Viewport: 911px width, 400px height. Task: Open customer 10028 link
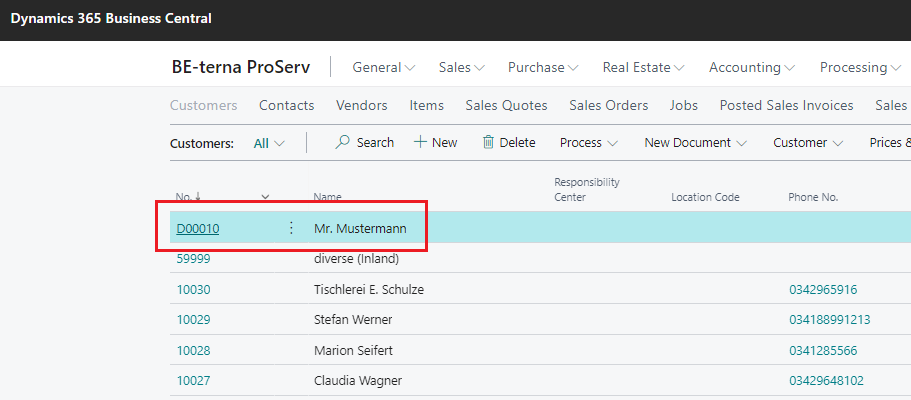tap(193, 351)
